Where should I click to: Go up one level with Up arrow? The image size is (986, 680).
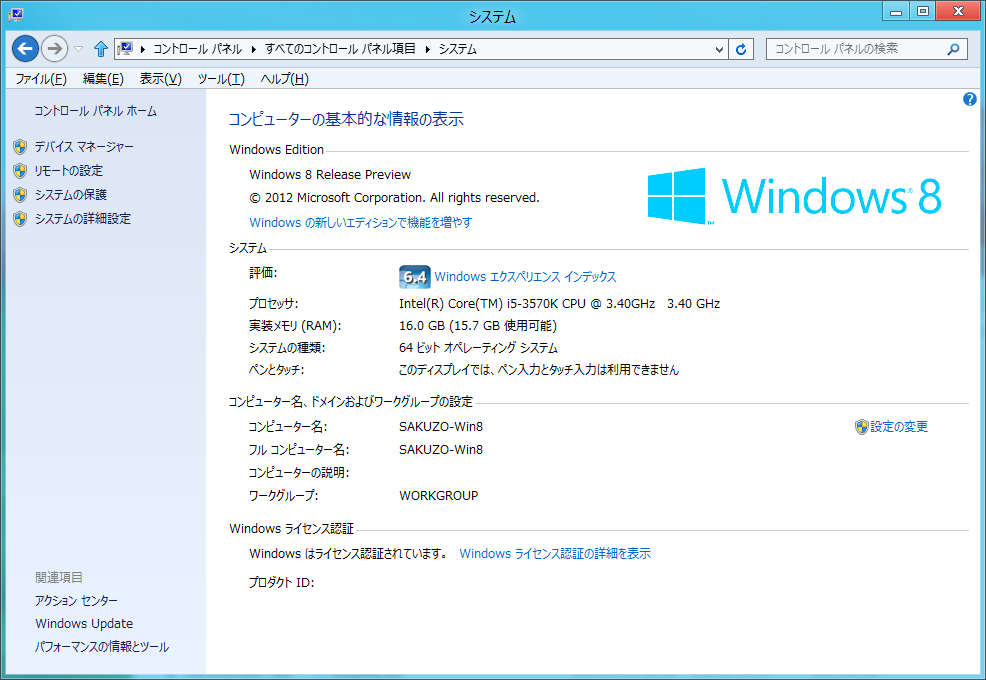pos(101,48)
